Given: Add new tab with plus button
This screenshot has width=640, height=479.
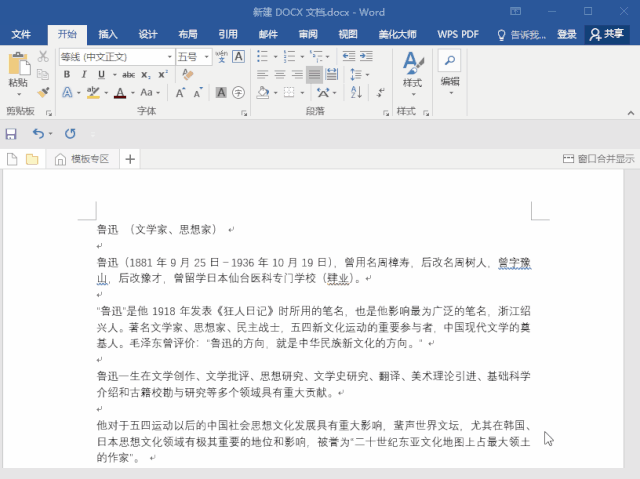Looking at the screenshot, I should [x=130, y=159].
